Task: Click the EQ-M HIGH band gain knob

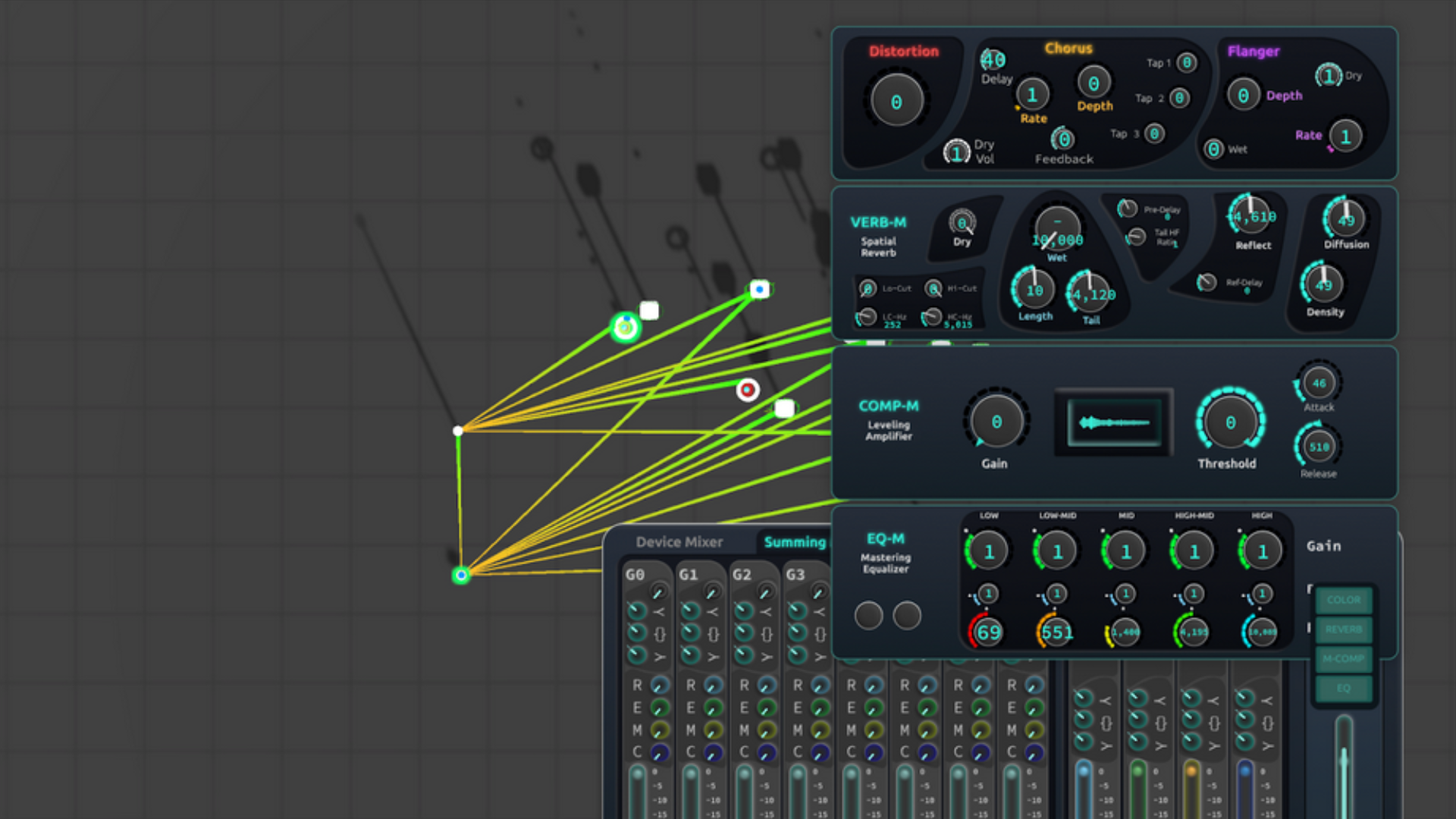Action: tap(1262, 551)
